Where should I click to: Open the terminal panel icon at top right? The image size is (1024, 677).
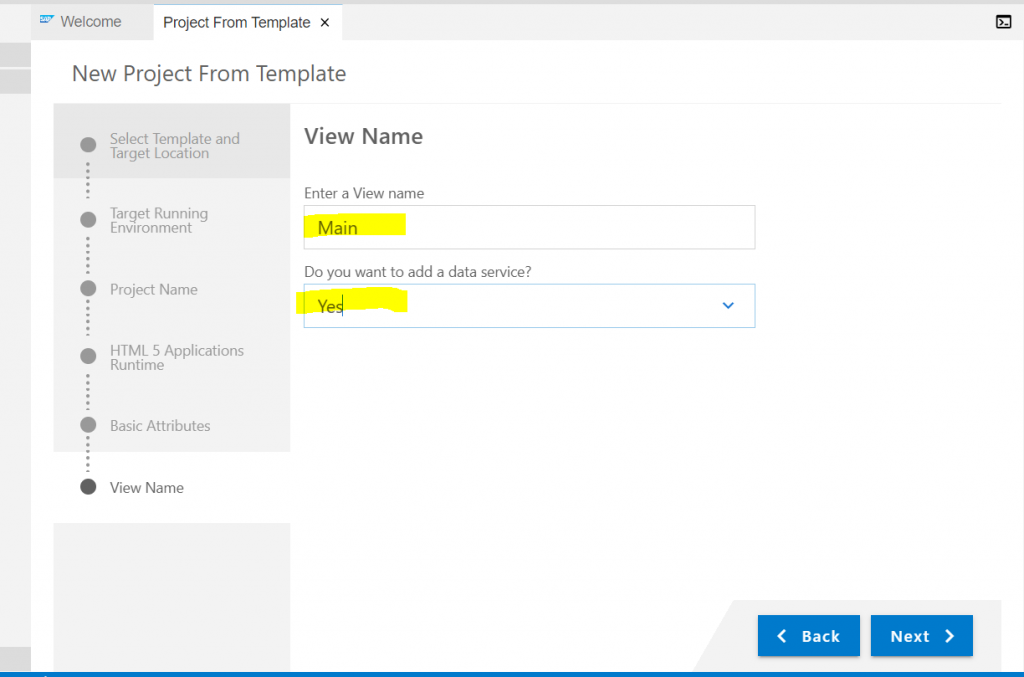1003,22
